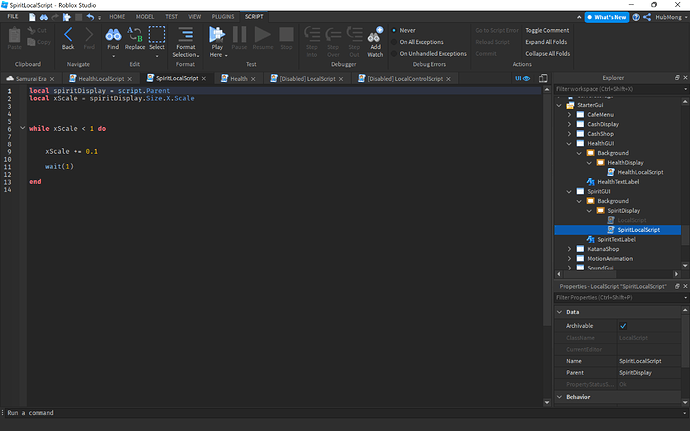Click the share icon near username

[x=647, y=17]
